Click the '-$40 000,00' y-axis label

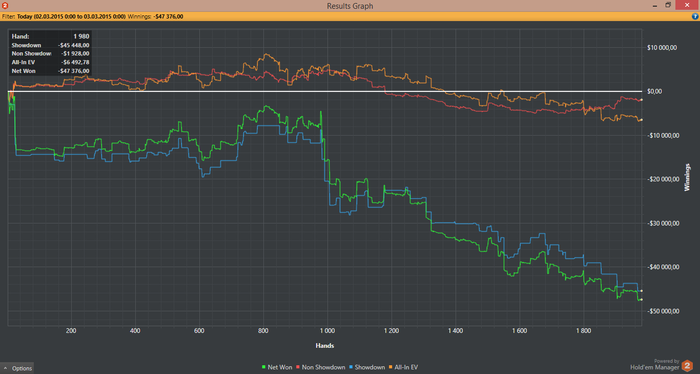coord(663,267)
